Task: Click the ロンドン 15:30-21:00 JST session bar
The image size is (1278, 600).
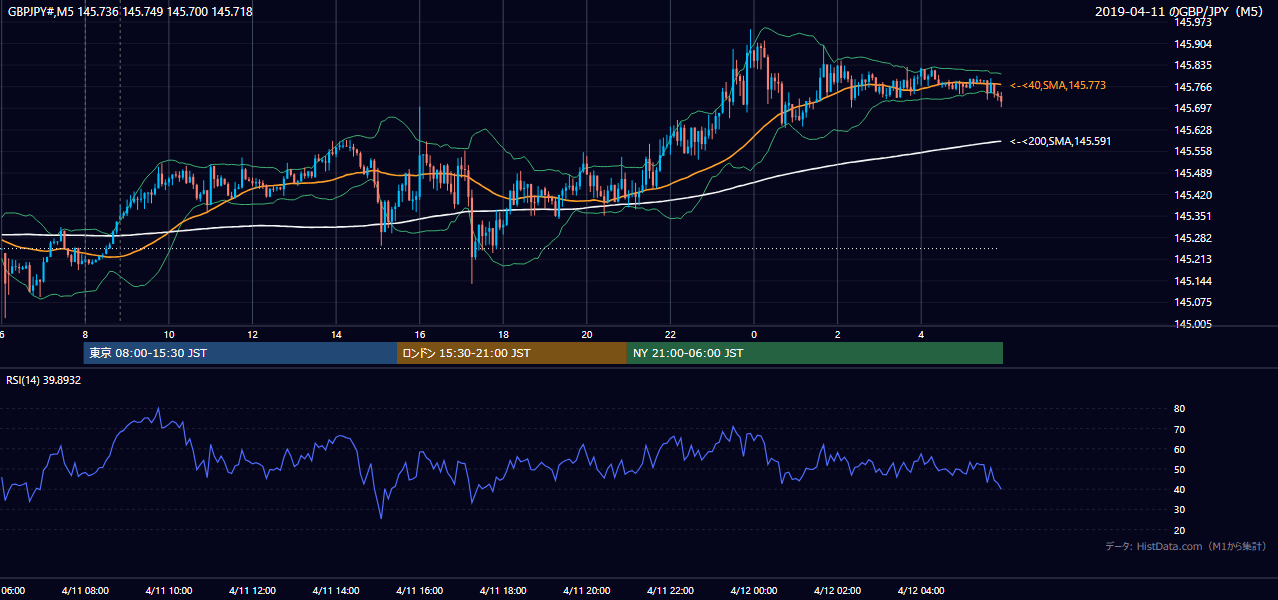Action: point(512,353)
